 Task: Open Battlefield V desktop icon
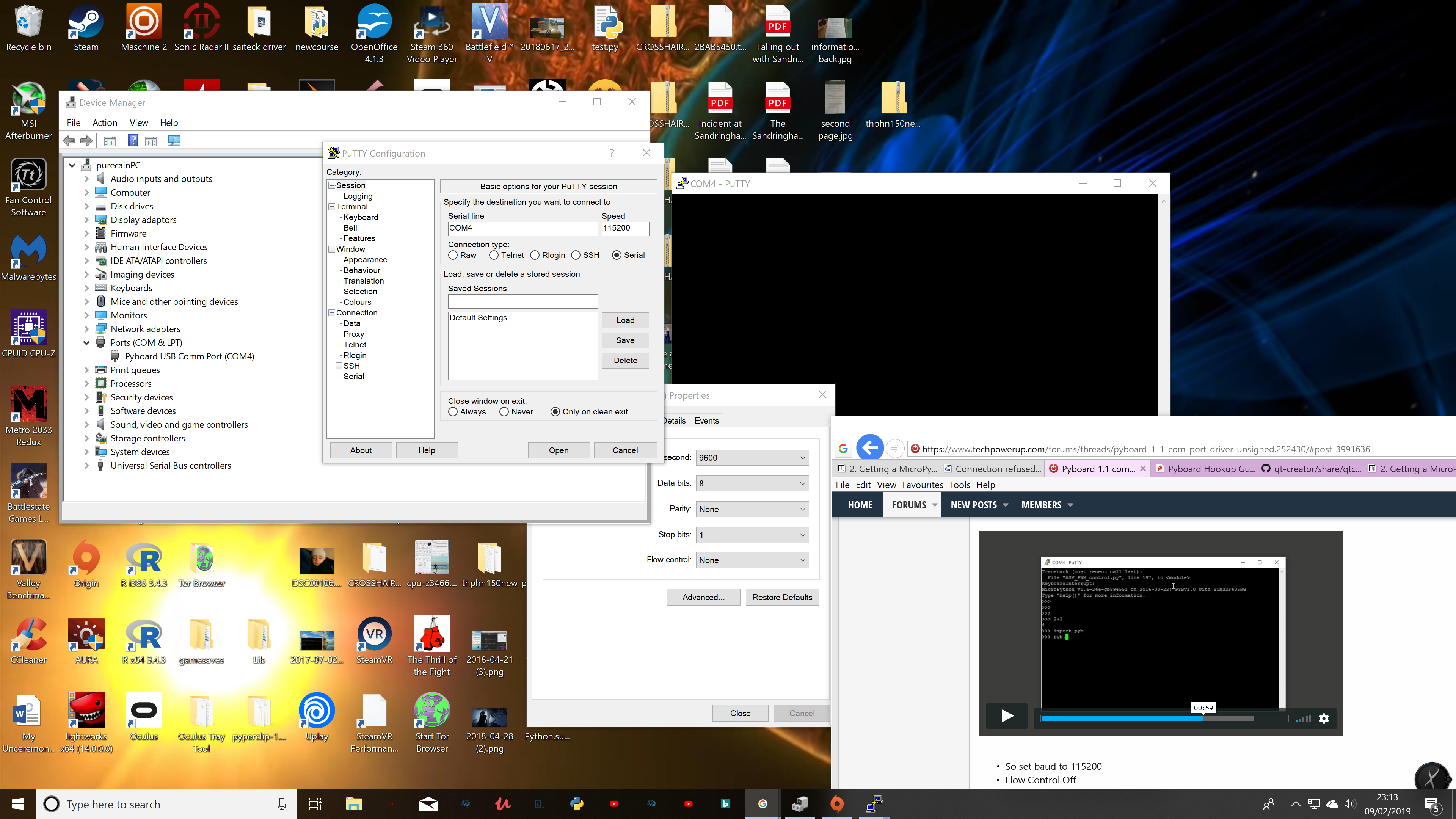(x=489, y=34)
